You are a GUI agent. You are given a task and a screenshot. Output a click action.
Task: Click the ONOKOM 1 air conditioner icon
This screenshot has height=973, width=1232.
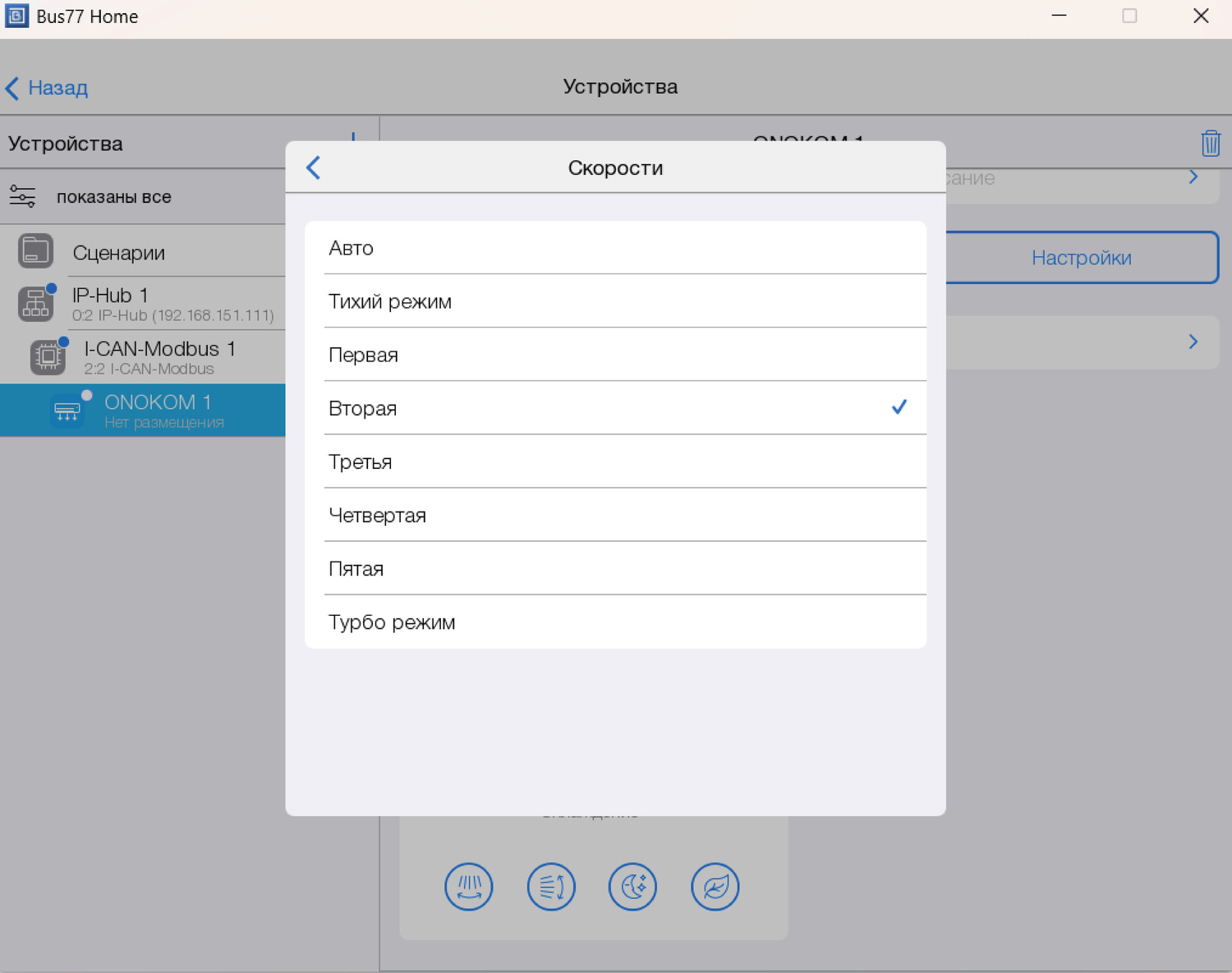pyautogui.click(x=67, y=411)
